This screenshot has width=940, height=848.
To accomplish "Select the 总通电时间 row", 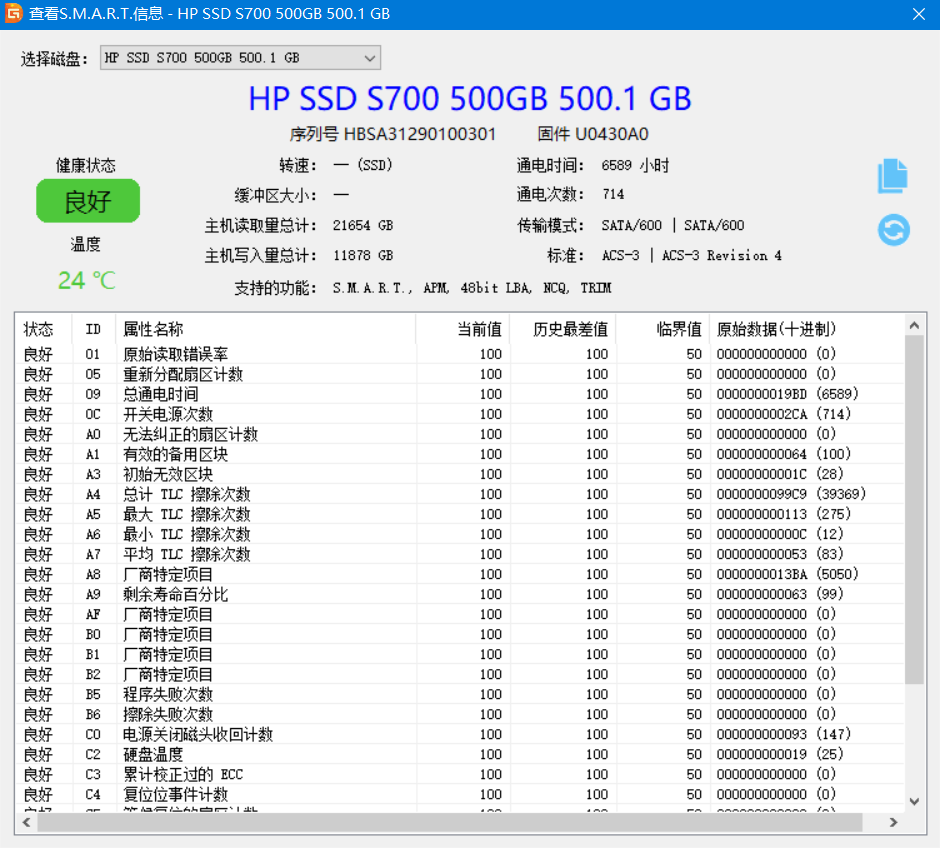I will pos(460,394).
